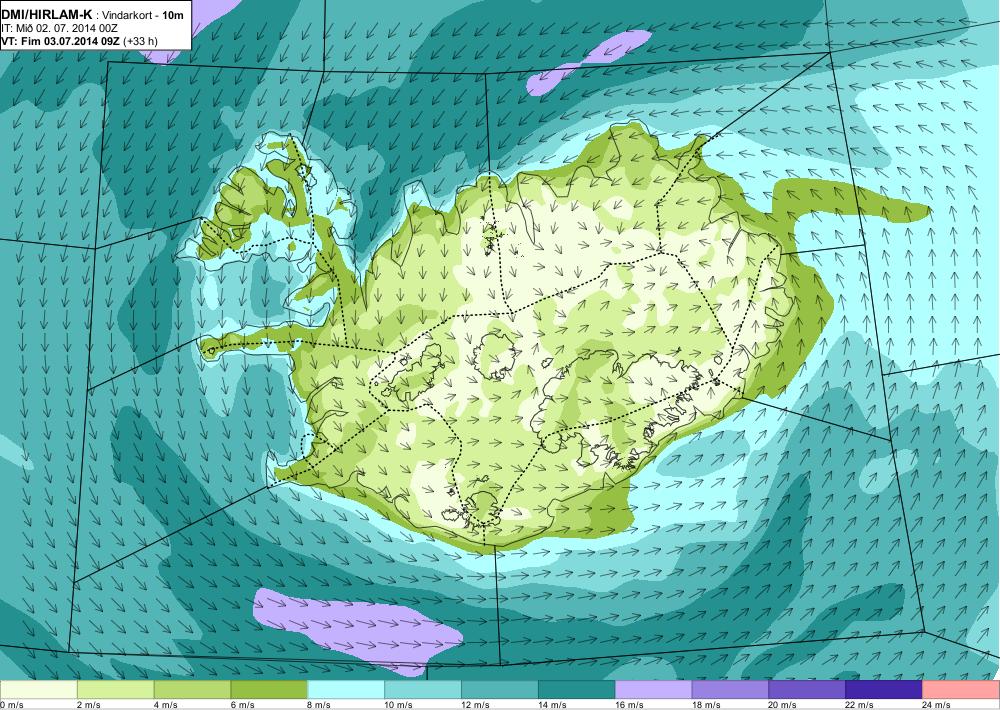Pick the medium green 4–6 m/s legend swatch
Viewport: 1000px width, 710px height.
[192, 690]
